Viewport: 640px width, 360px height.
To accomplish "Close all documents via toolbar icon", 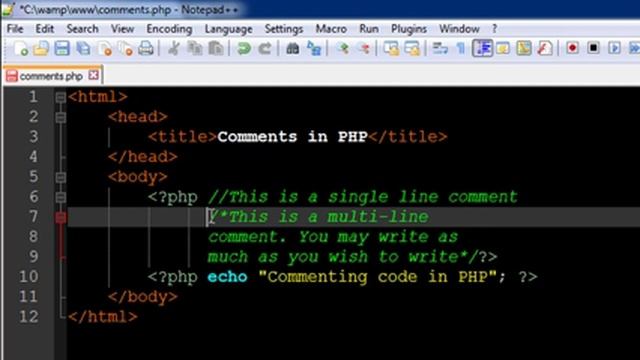I will (x=125, y=49).
